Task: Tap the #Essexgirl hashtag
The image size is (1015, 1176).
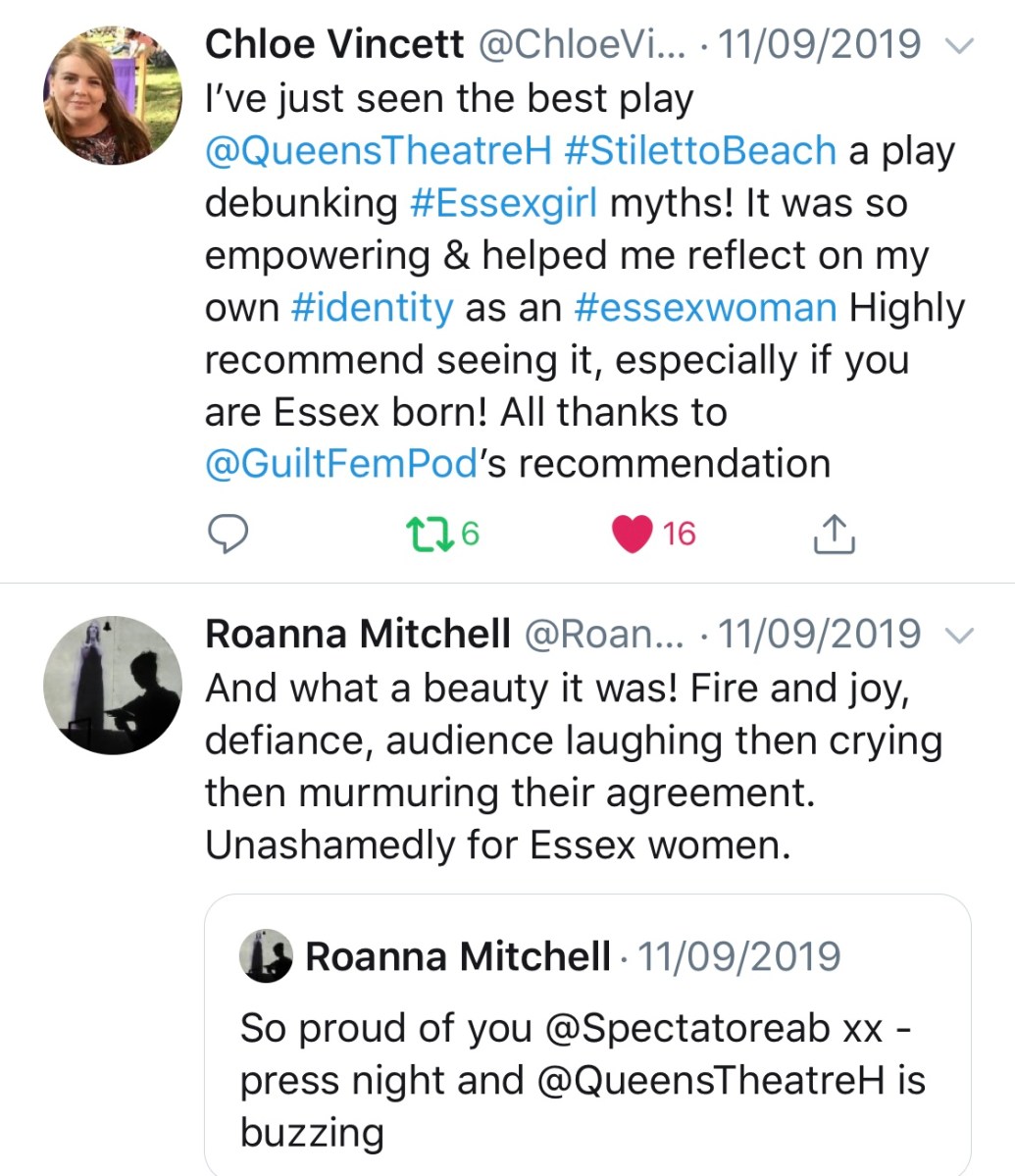Action: [500, 203]
